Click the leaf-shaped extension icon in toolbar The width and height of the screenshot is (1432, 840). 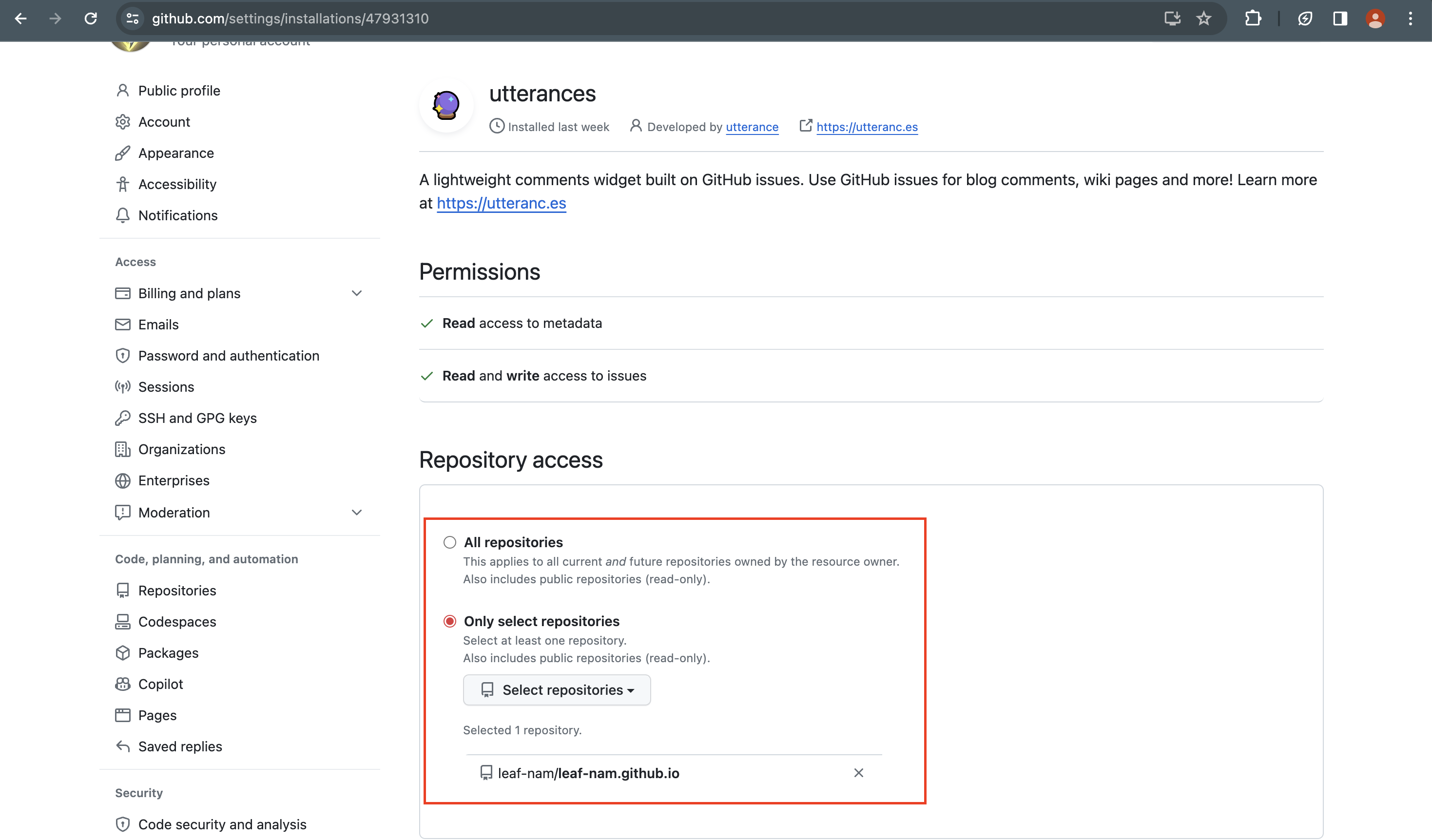(1305, 19)
